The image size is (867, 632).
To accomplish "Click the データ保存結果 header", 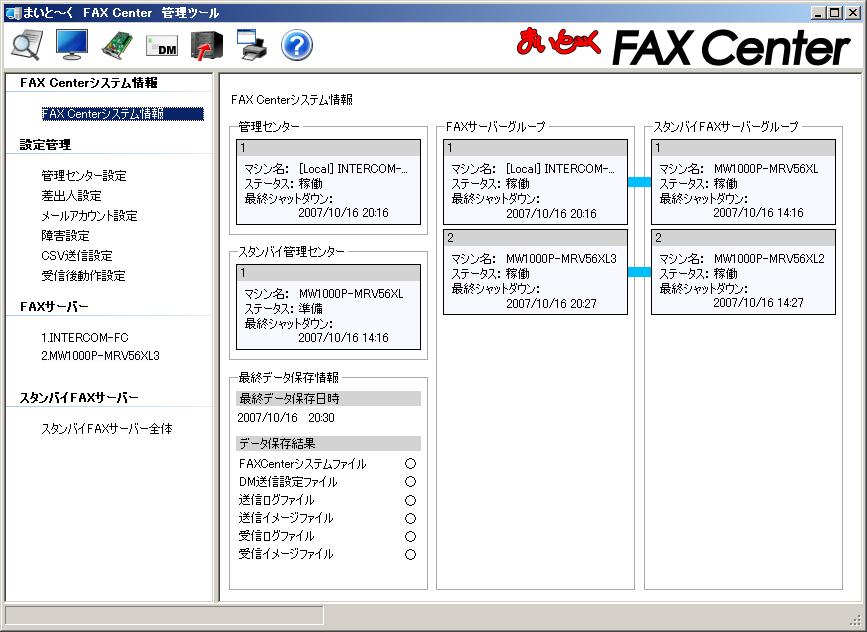I will pyautogui.click(x=328, y=443).
